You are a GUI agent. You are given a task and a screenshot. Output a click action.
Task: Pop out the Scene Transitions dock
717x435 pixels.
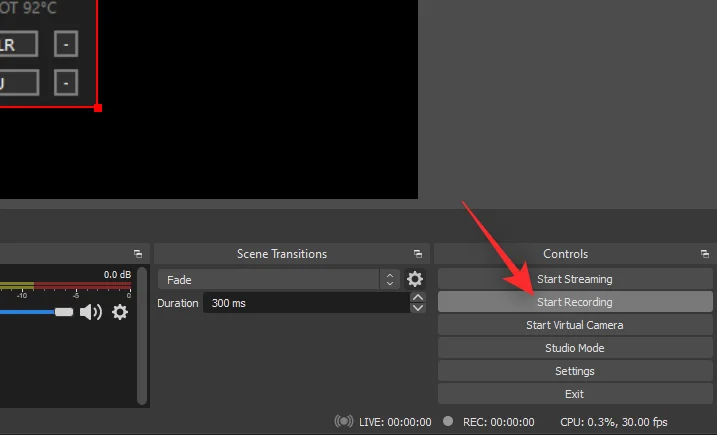tap(418, 254)
